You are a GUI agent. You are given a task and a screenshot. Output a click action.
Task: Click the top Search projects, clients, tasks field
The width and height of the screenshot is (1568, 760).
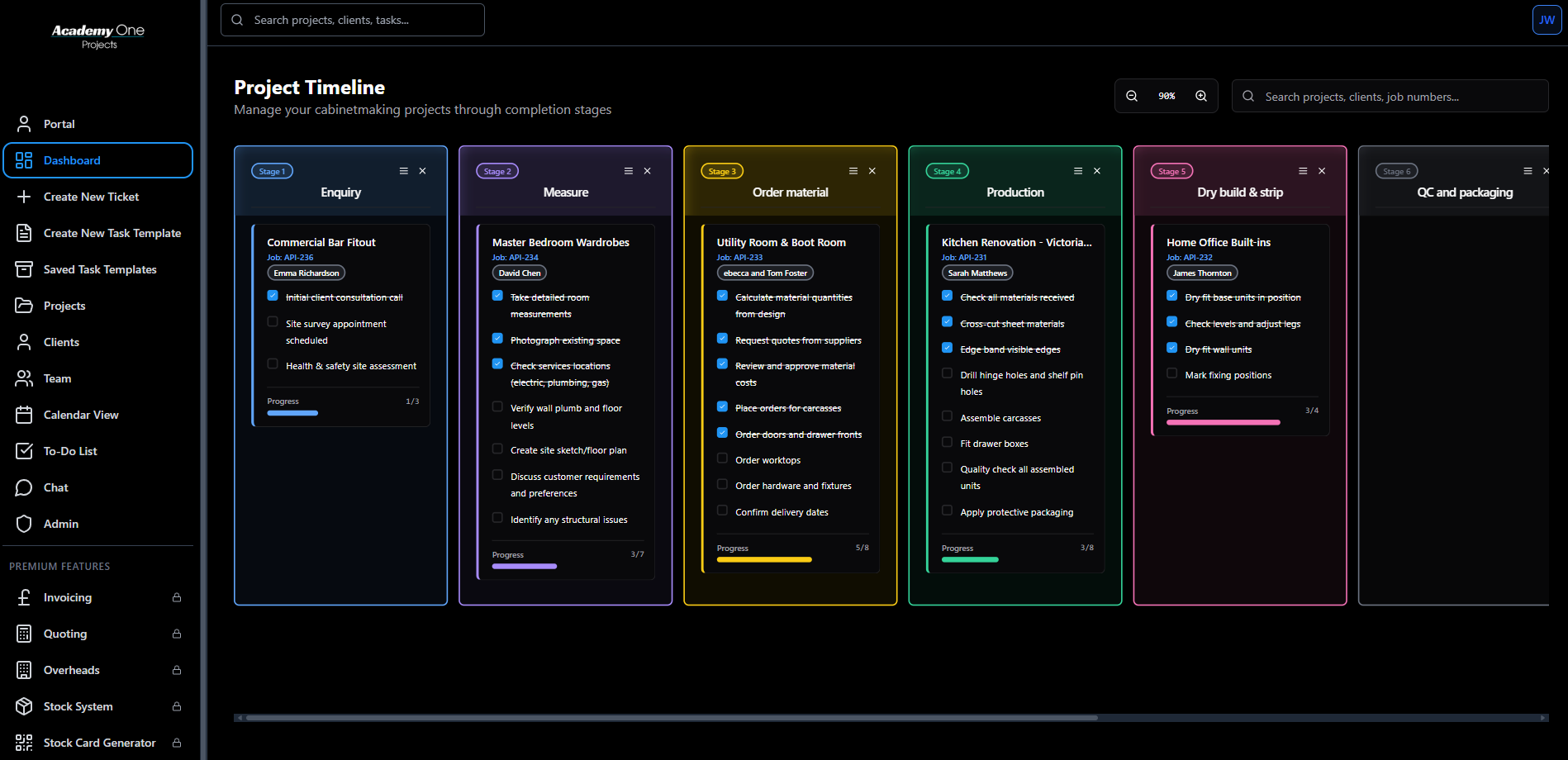coord(353,20)
